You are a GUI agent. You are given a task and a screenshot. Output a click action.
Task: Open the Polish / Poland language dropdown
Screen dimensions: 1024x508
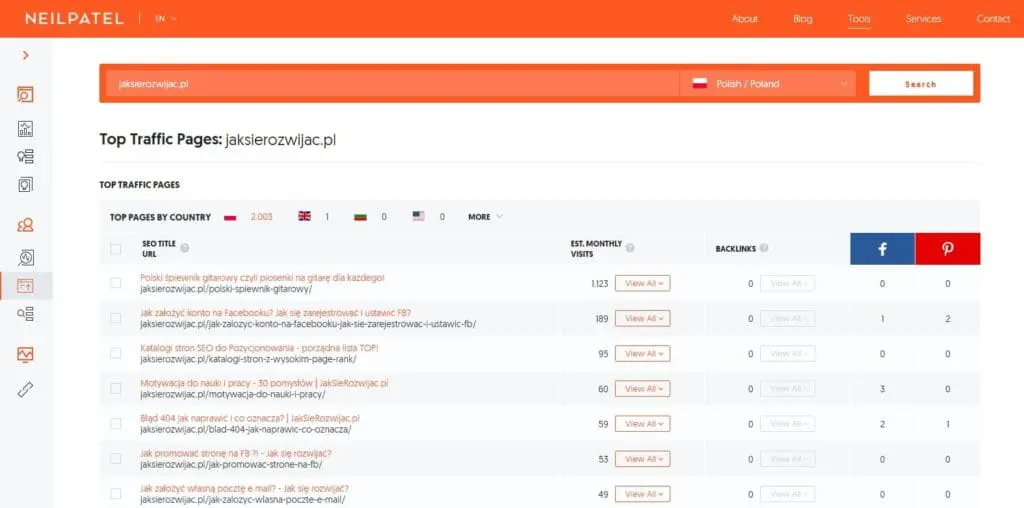pos(767,84)
